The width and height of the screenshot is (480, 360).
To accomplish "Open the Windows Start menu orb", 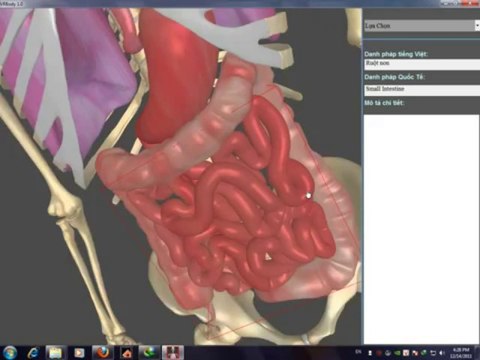I will tap(9, 353).
